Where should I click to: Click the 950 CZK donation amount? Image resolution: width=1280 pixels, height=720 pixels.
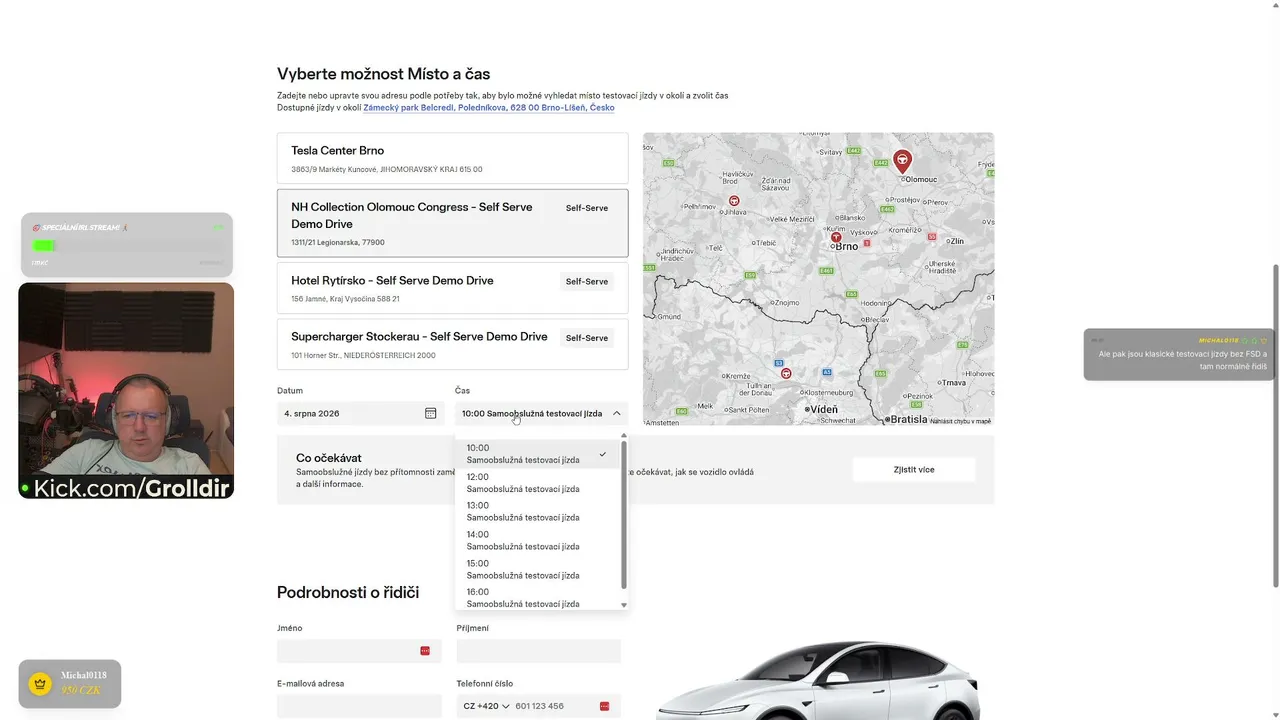point(82,691)
